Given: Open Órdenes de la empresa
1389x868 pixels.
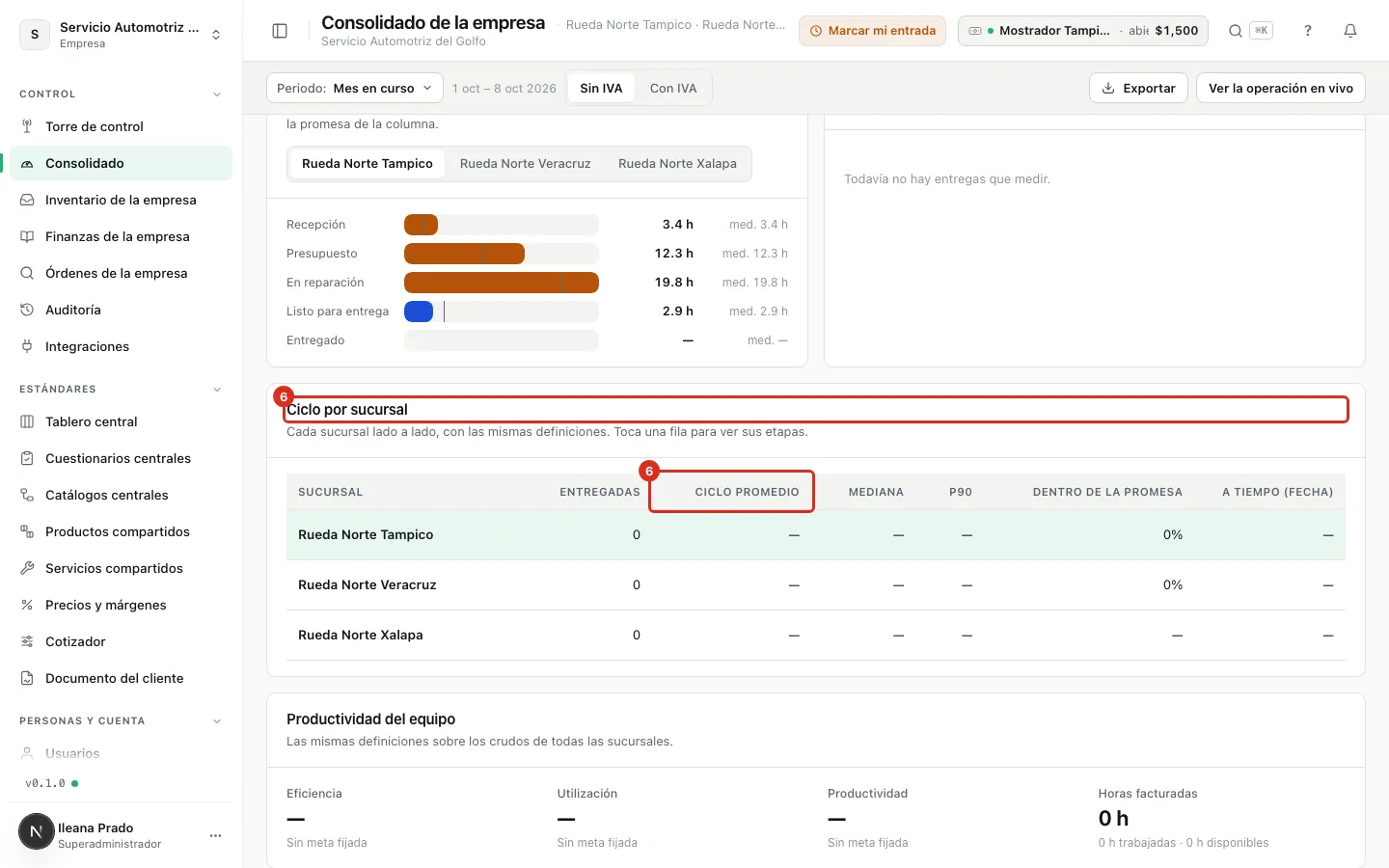Looking at the screenshot, I should point(121,273).
